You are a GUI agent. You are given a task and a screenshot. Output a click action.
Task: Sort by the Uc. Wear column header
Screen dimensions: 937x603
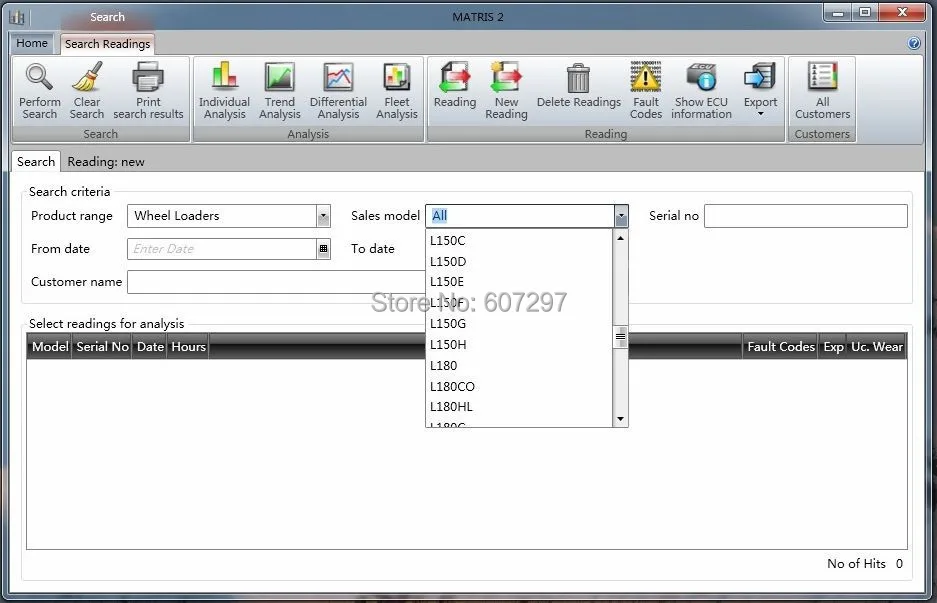(877, 347)
